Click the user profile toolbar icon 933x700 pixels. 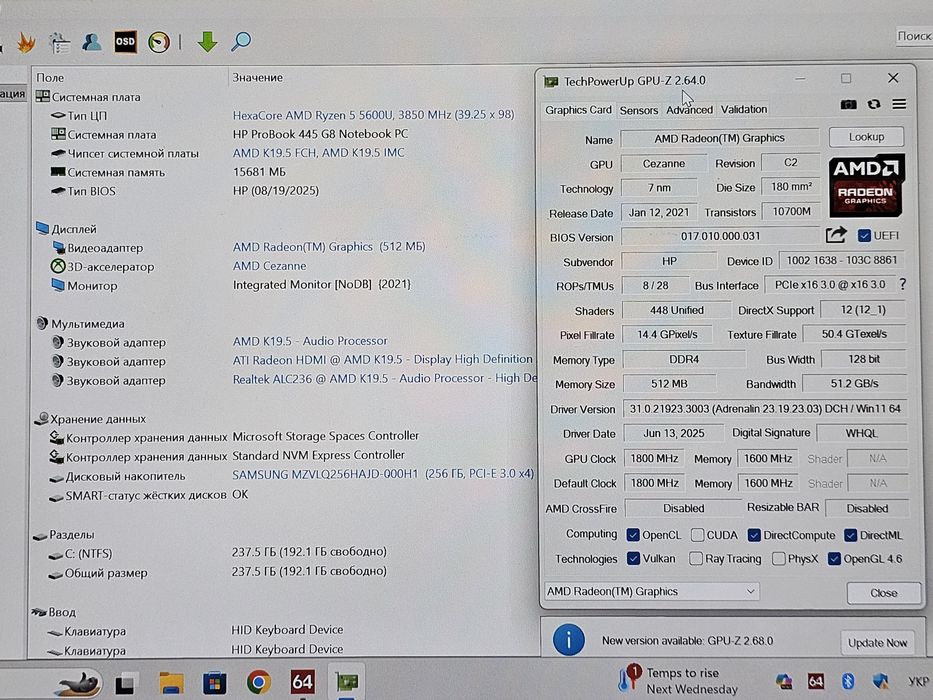[x=92, y=42]
